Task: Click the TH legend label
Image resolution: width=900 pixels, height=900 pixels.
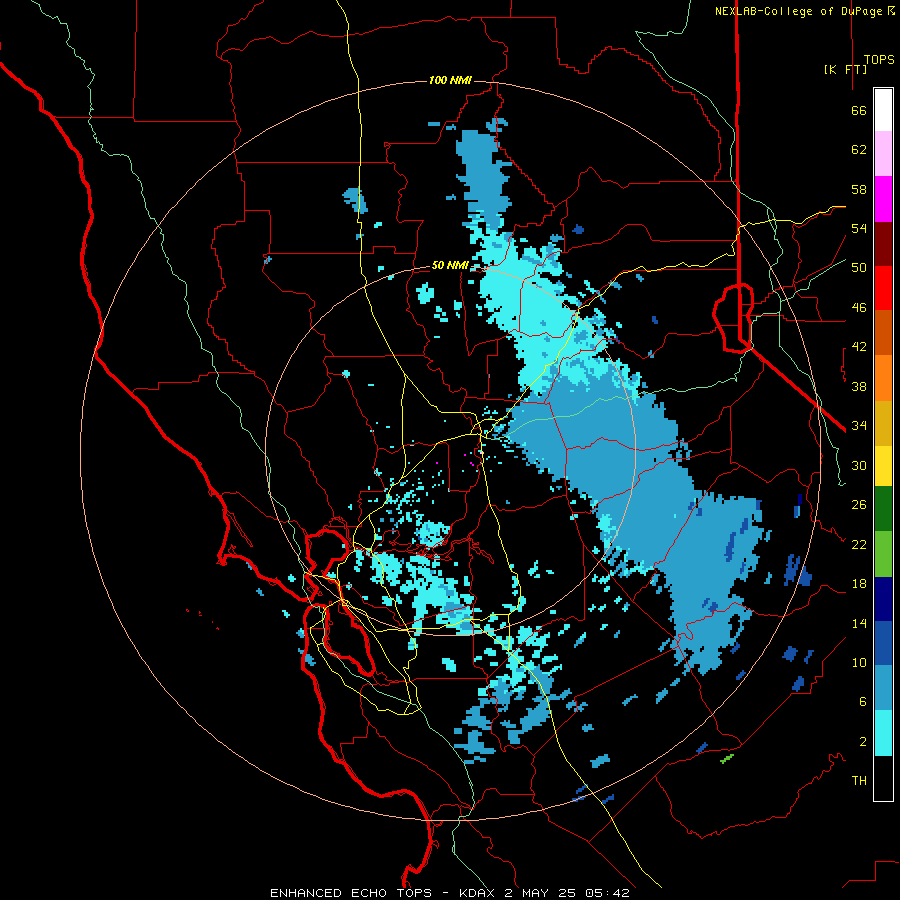Action: tap(859, 781)
